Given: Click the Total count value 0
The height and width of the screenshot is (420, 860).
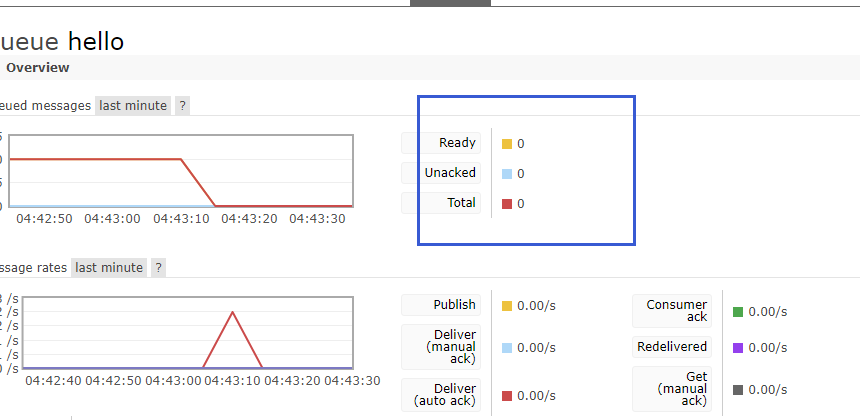Looking at the screenshot, I should (520, 204).
